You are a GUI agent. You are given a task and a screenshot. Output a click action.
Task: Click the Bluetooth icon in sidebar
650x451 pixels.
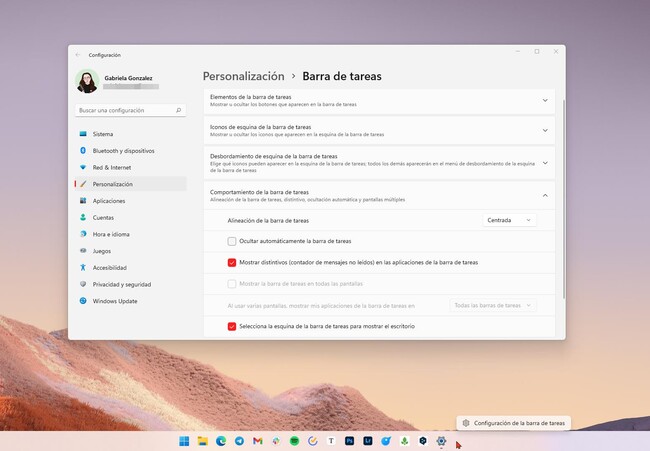click(83, 150)
